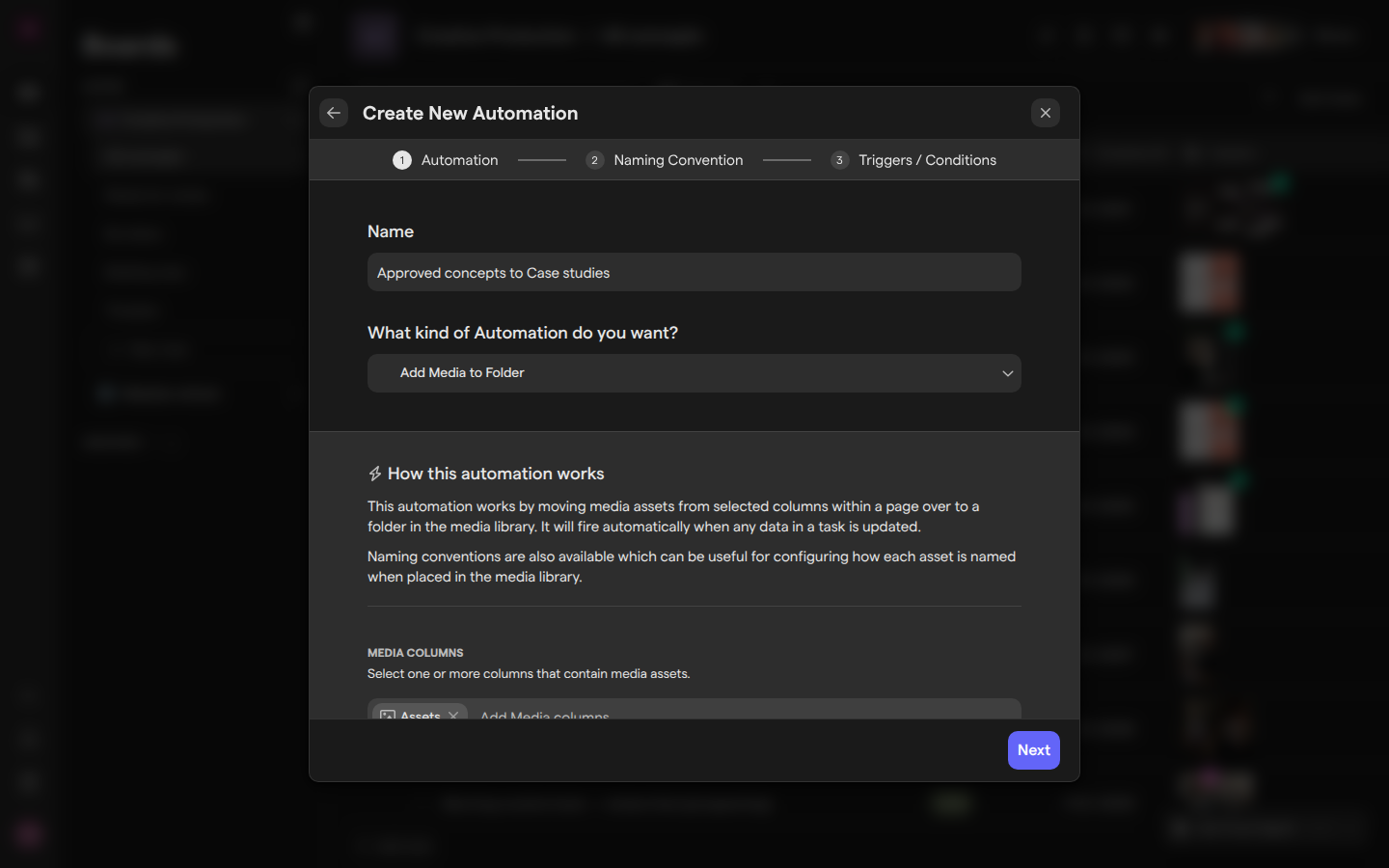Open the Triggers / Conditions step
This screenshot has width=1389, height=868.
coord(913,160)
